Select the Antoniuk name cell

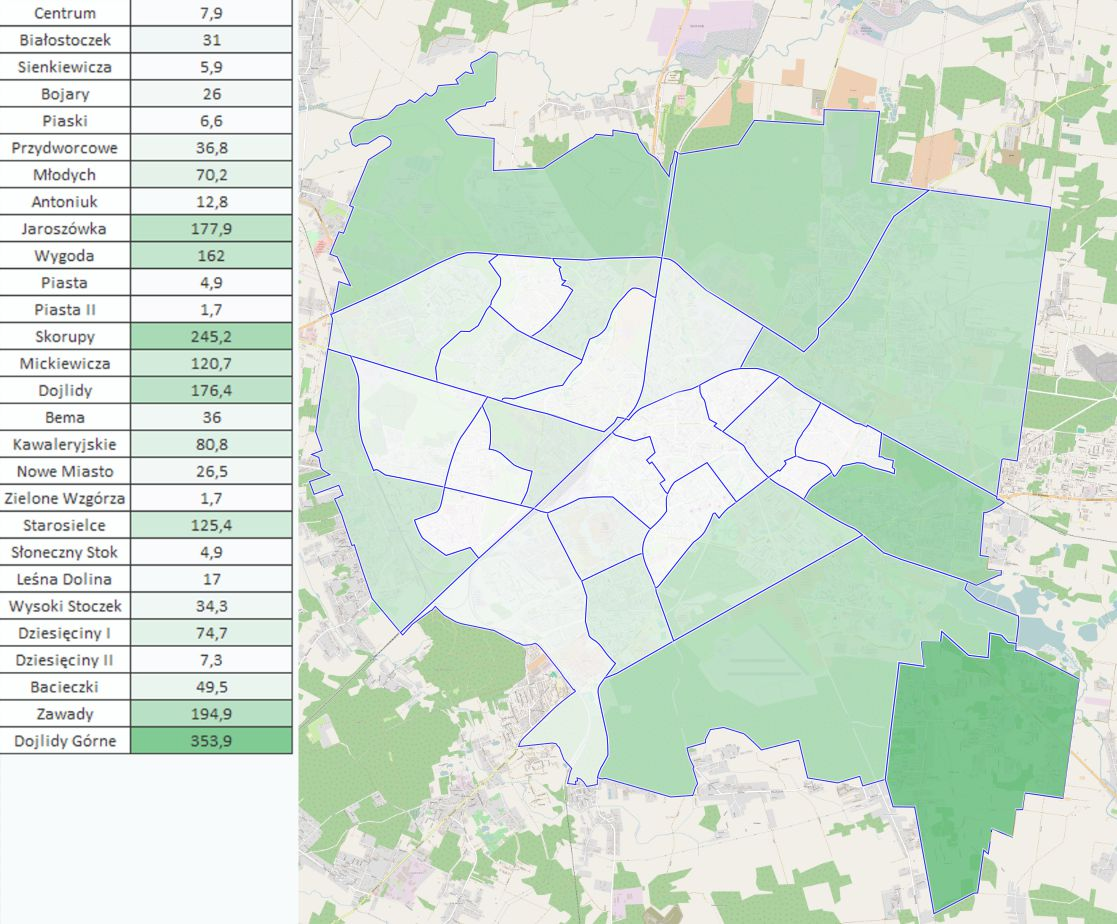tap(65, 202)
